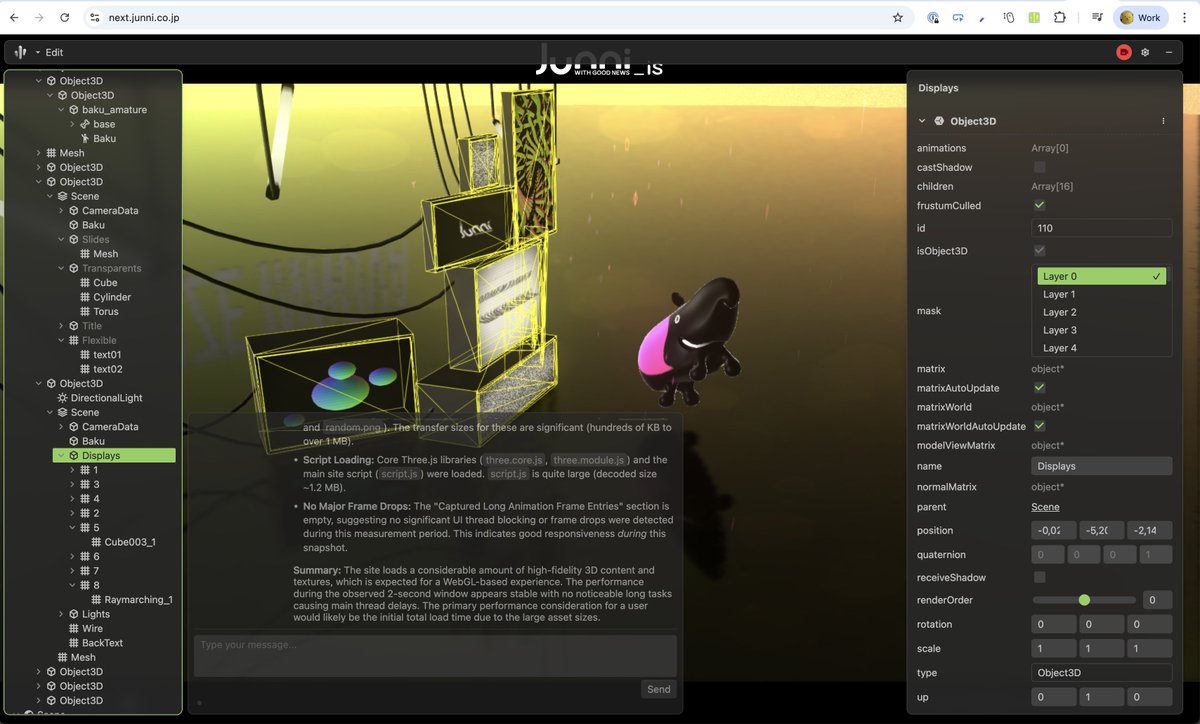Click the renderOrder slider handle
The height and width of the screenshot is (724, 1200).
1083,600
